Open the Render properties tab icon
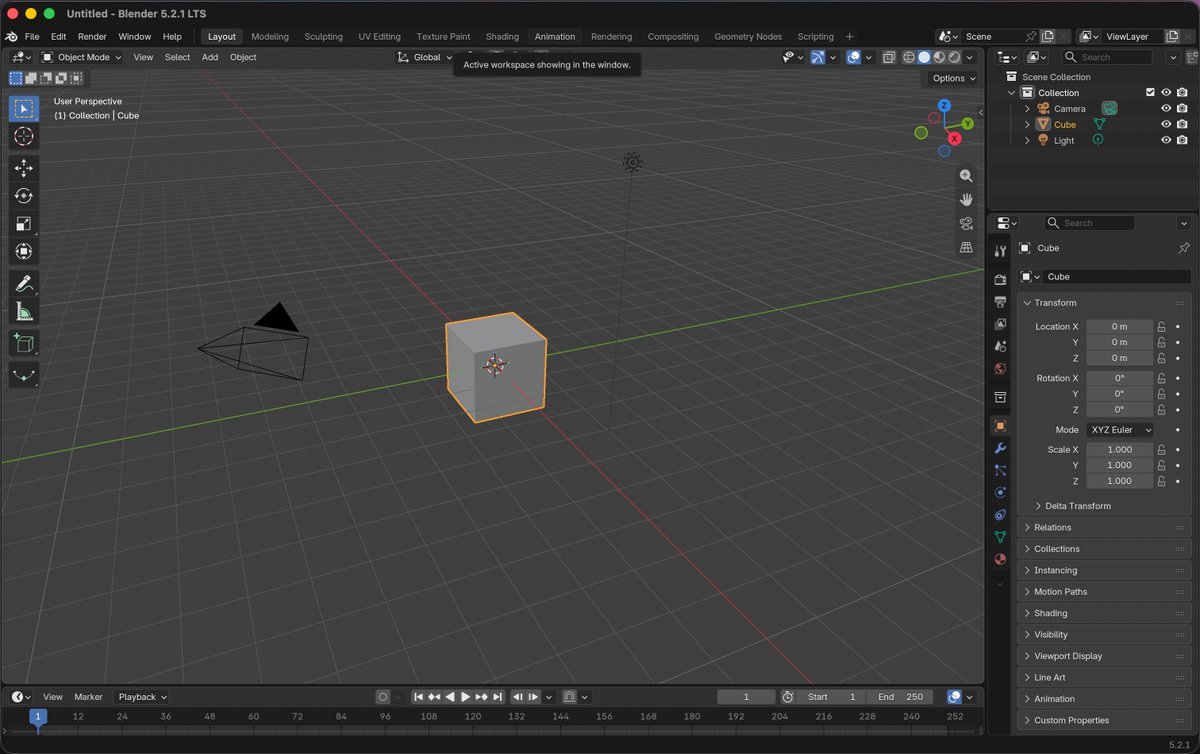Screen dimensions: 1200x754 click(1000, 279)
